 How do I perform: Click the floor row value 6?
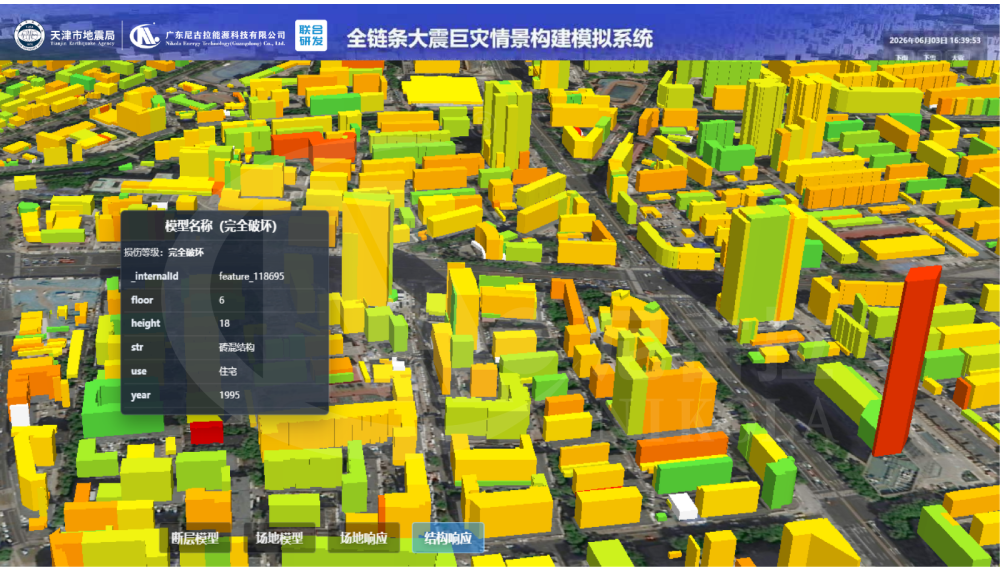[222, 300]
